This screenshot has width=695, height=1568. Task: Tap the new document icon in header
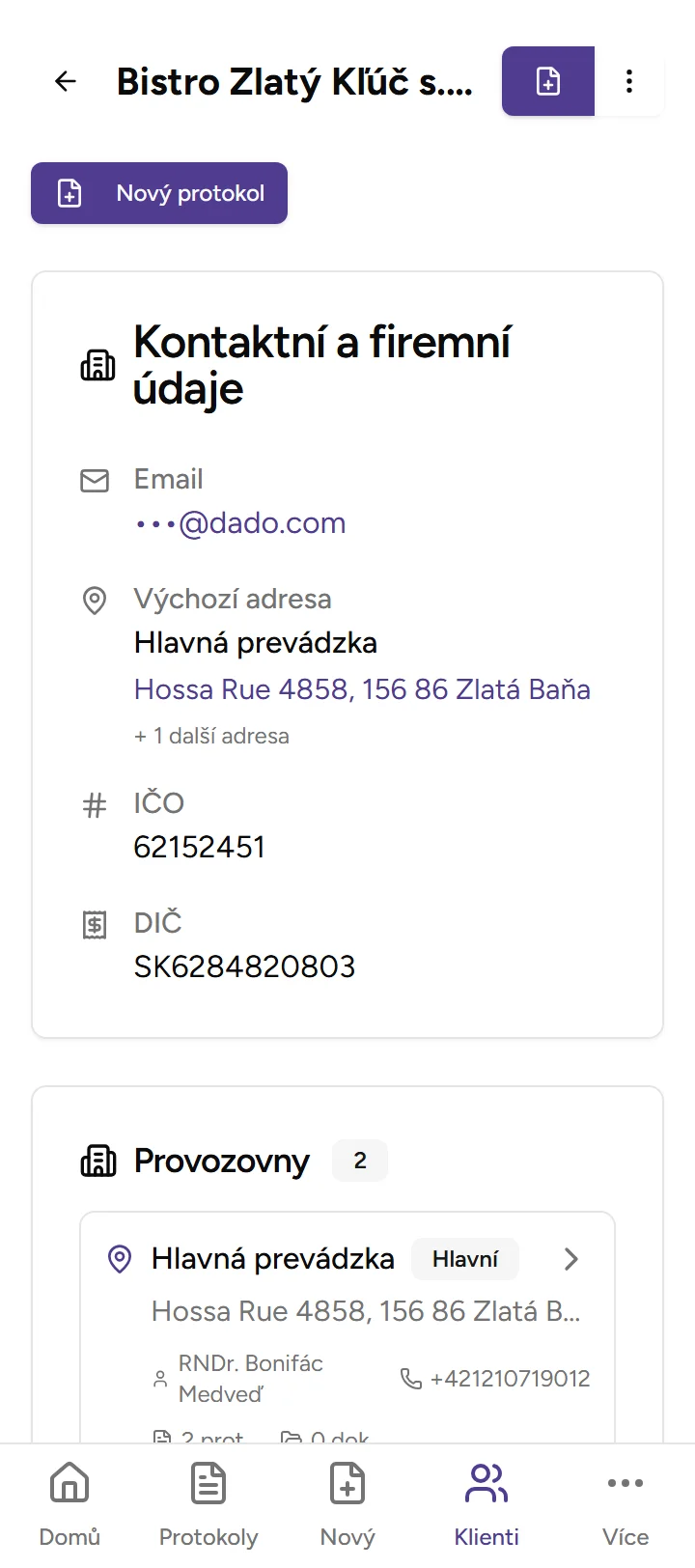coord(548,82)
